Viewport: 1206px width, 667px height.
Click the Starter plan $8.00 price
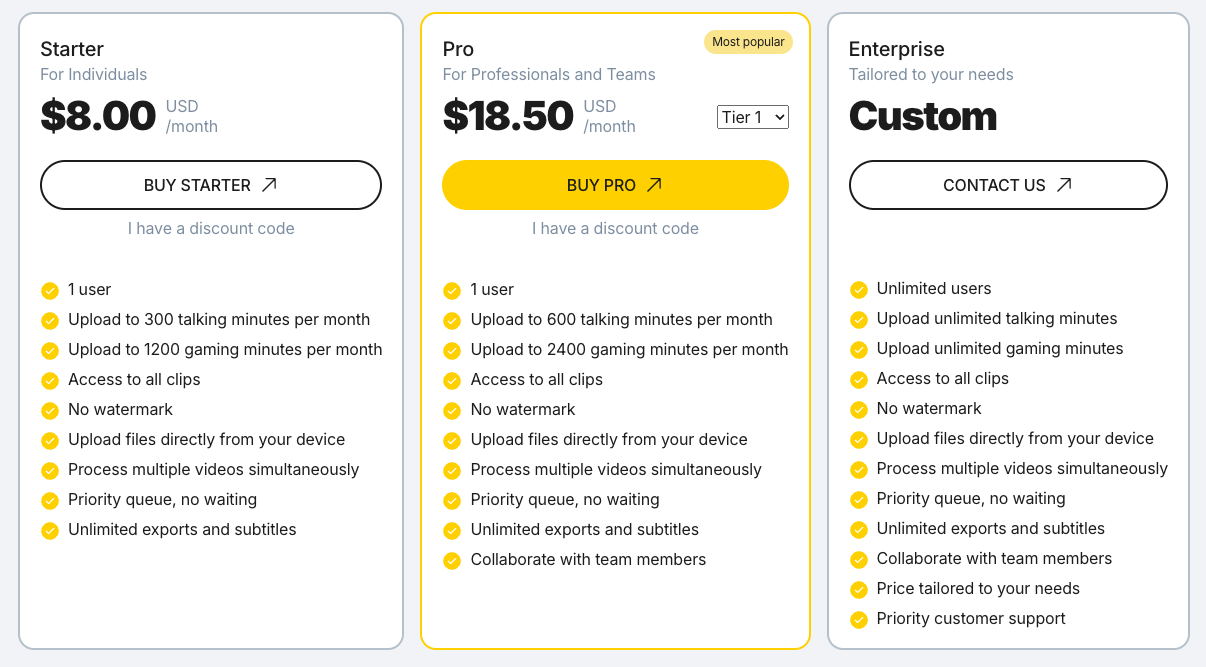[x=98, y=116]
